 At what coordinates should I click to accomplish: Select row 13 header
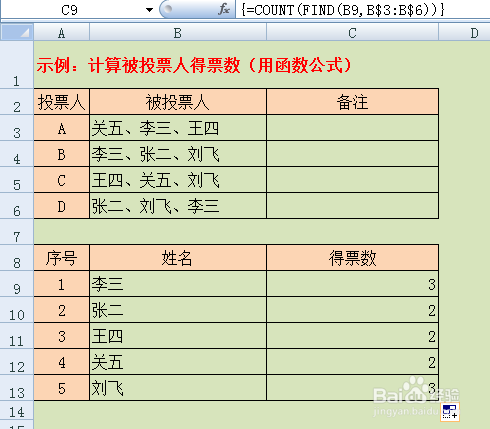click(17, 388)
